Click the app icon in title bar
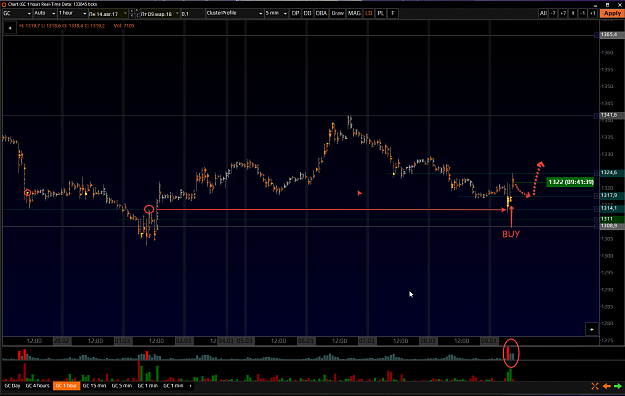 (4, 4)
